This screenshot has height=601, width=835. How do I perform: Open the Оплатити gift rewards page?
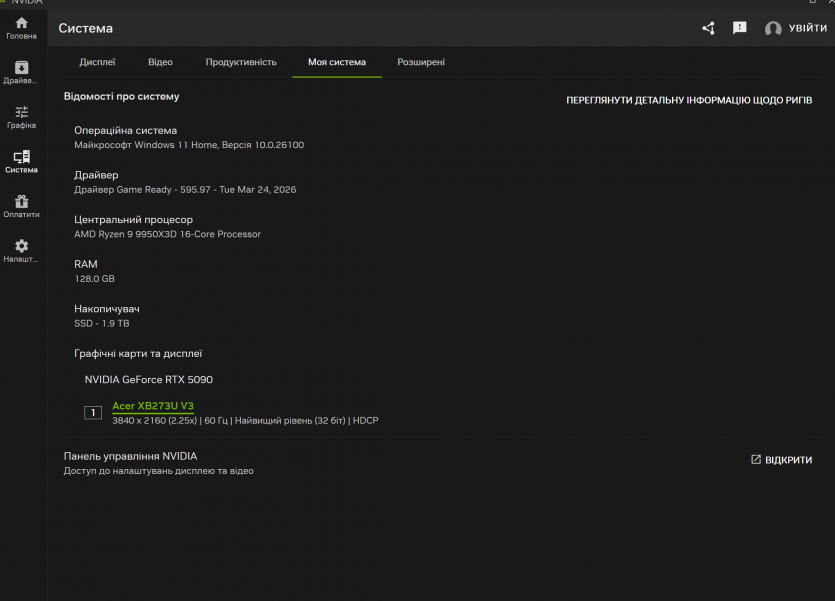point(21,206)
